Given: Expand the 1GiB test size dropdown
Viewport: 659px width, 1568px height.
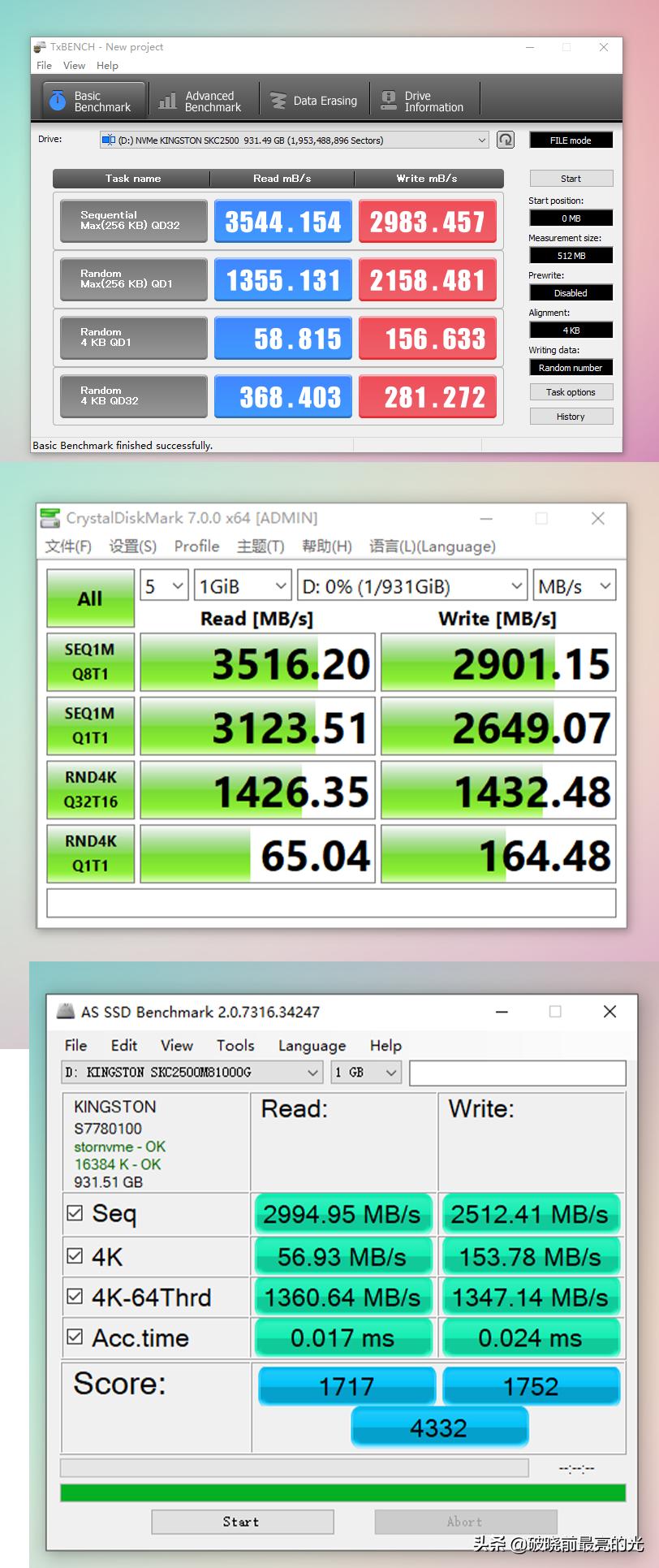Looking at the screenshot, I should [x=242, y=586].
